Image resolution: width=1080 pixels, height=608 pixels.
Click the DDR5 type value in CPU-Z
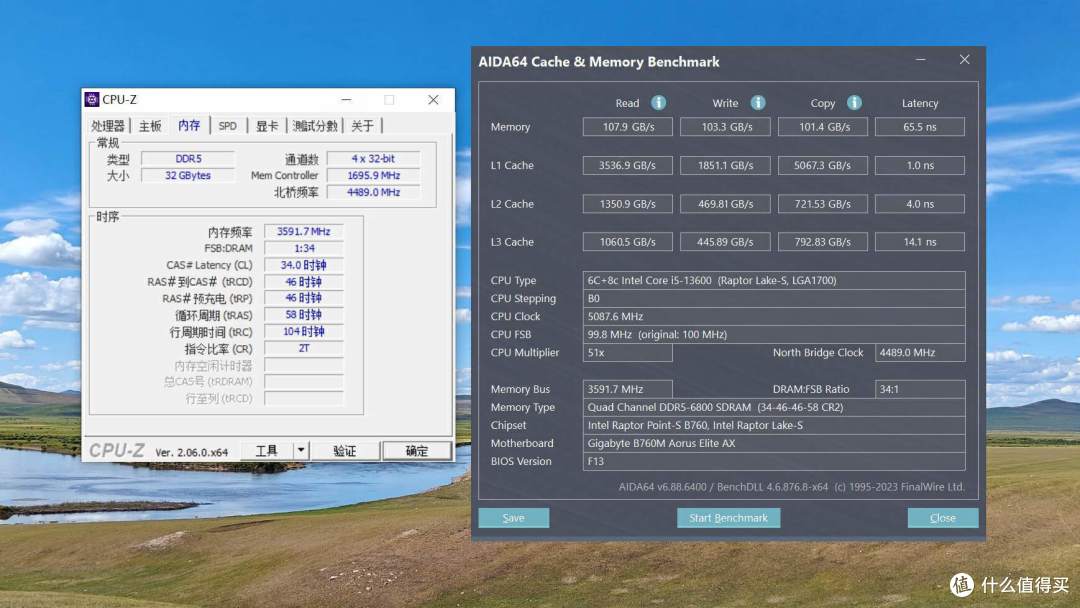(x=188, y=158)
